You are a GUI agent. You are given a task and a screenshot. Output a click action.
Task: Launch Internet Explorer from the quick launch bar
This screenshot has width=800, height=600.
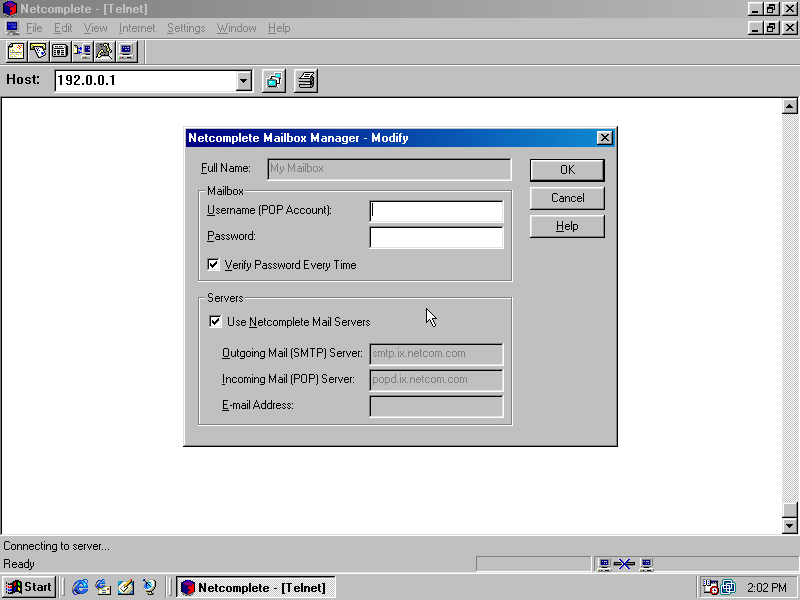pos(80,587)
